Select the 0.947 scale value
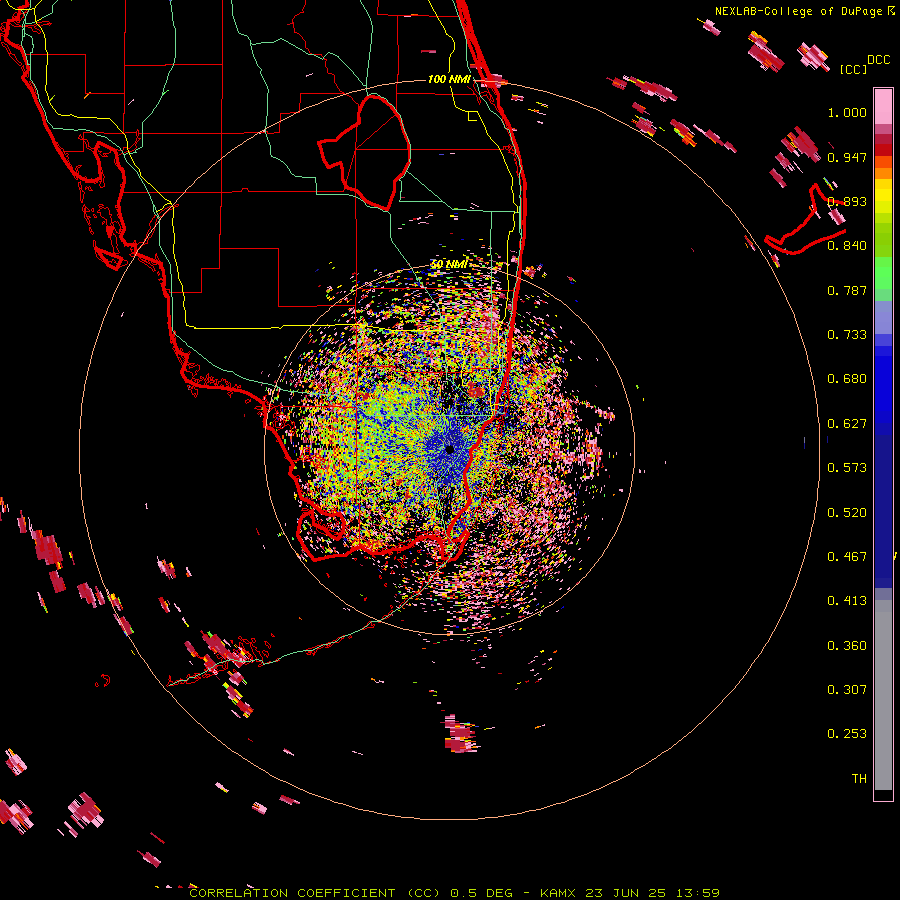This screenshot has width=900, height=900. tap(847, 157)
